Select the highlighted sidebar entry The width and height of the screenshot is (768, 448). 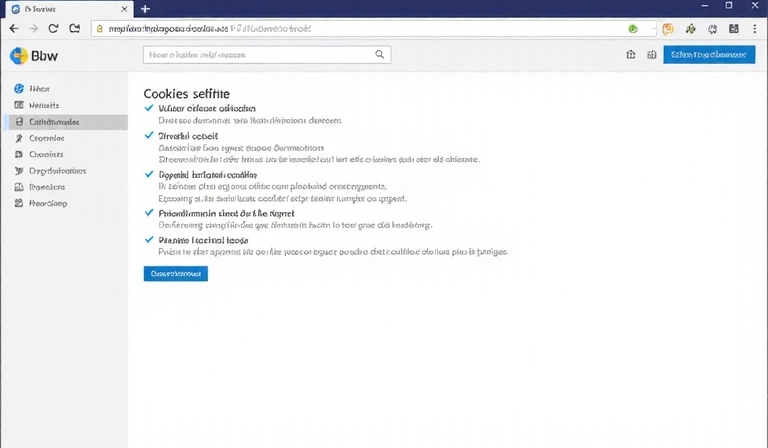point(68,122)
